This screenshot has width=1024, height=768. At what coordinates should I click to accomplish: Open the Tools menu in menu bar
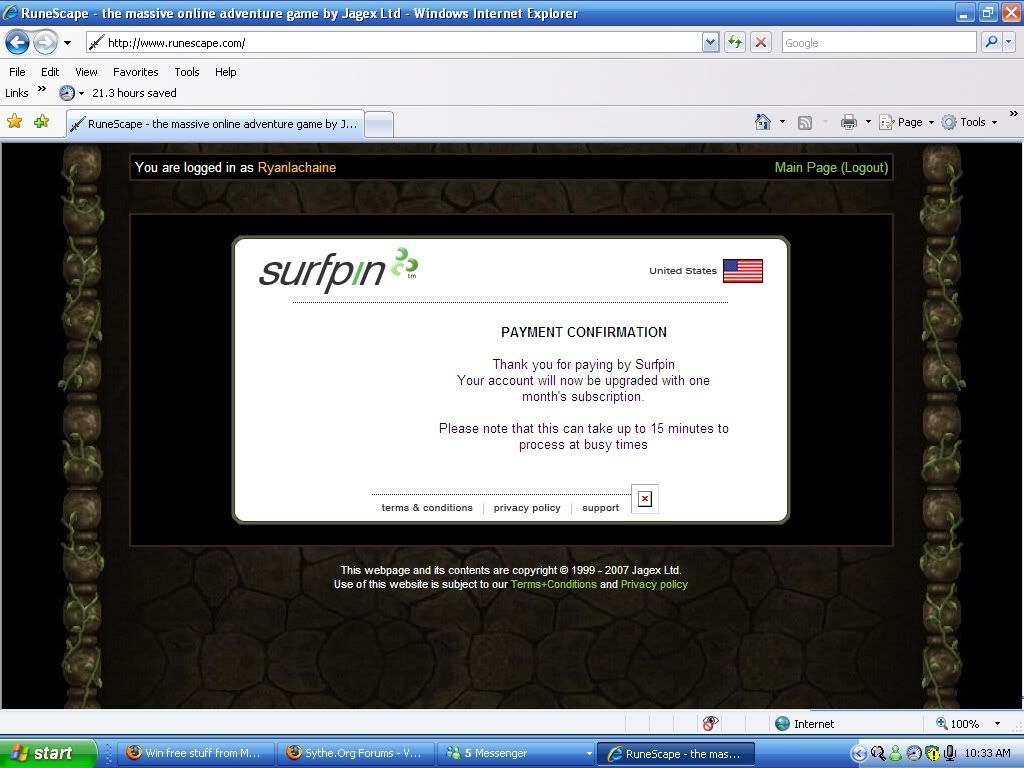186,72
